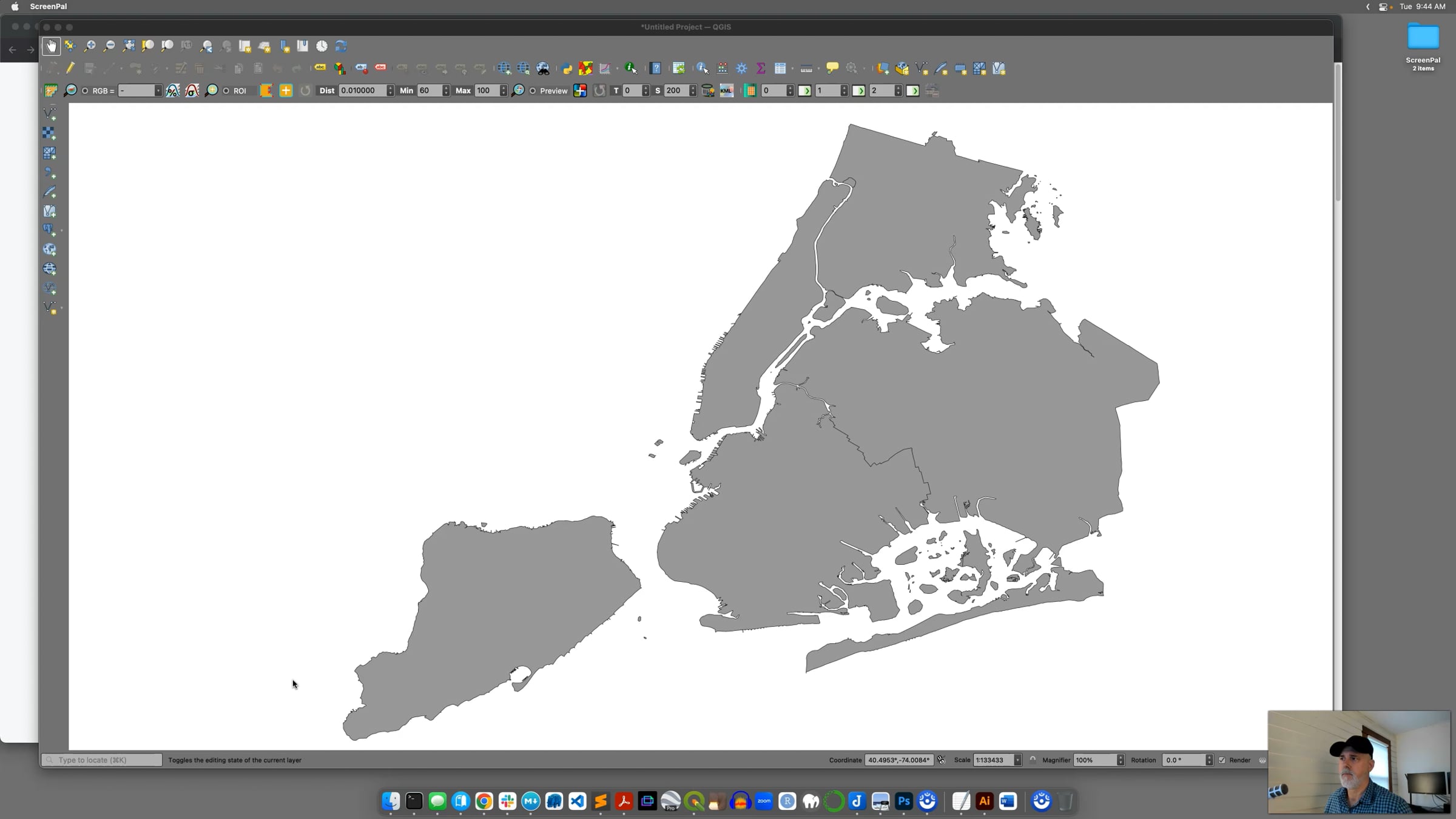Open the ScreenPal menu in menu bar
This screenshot has width=1456, height=819.
49,7
